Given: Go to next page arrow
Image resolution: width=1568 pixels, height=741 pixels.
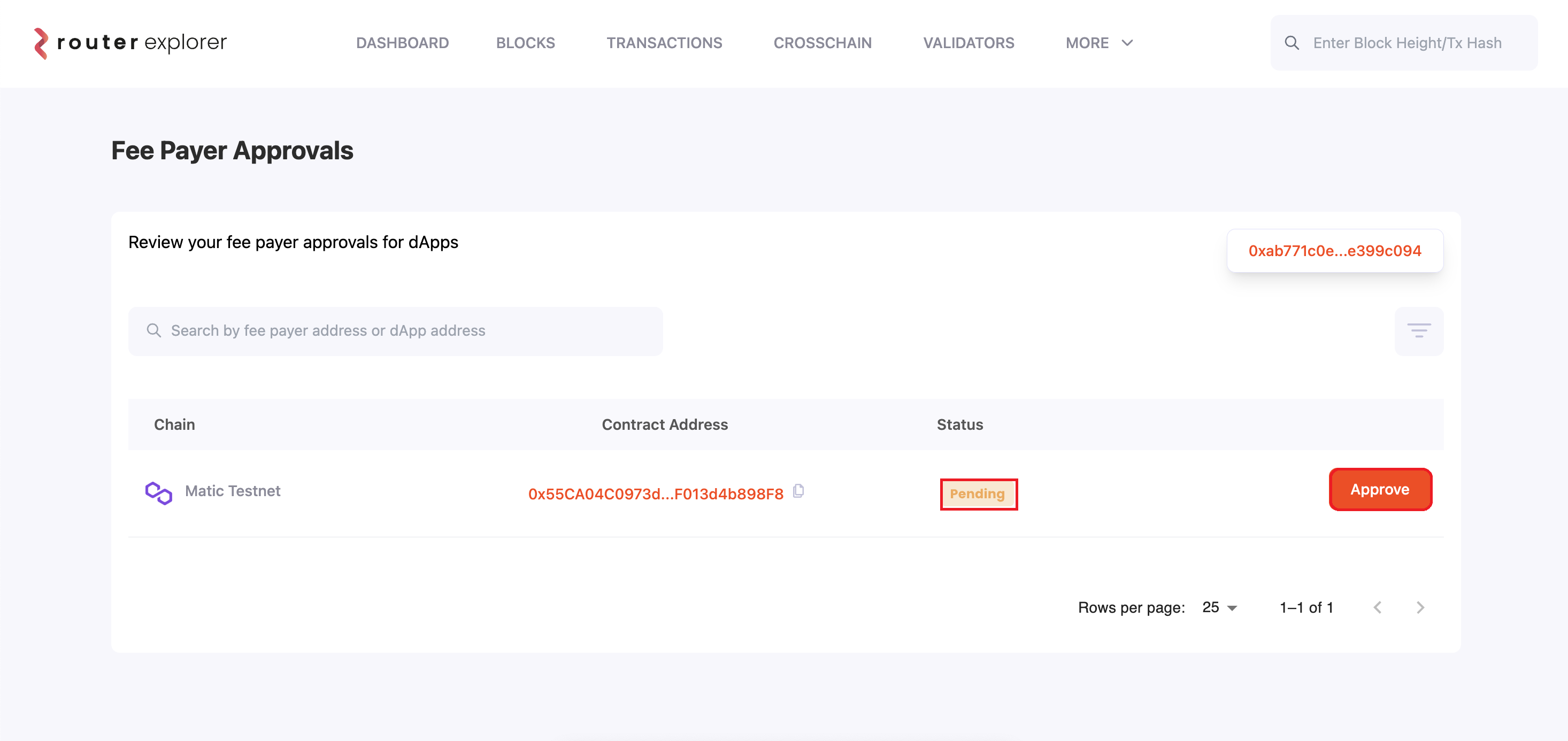Looking at the screenshot, I should [1420, 607].
